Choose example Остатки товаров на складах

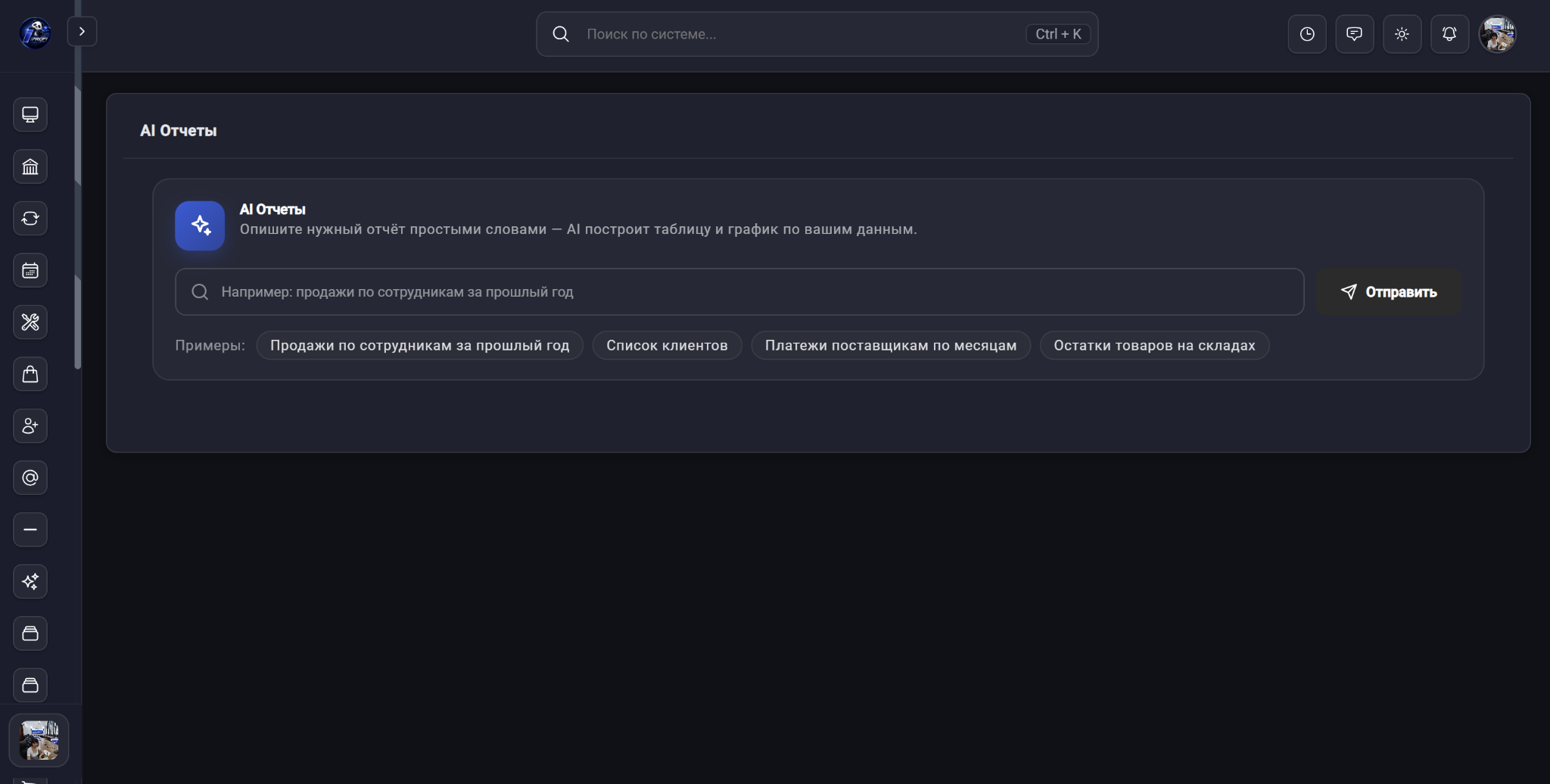1154,345
